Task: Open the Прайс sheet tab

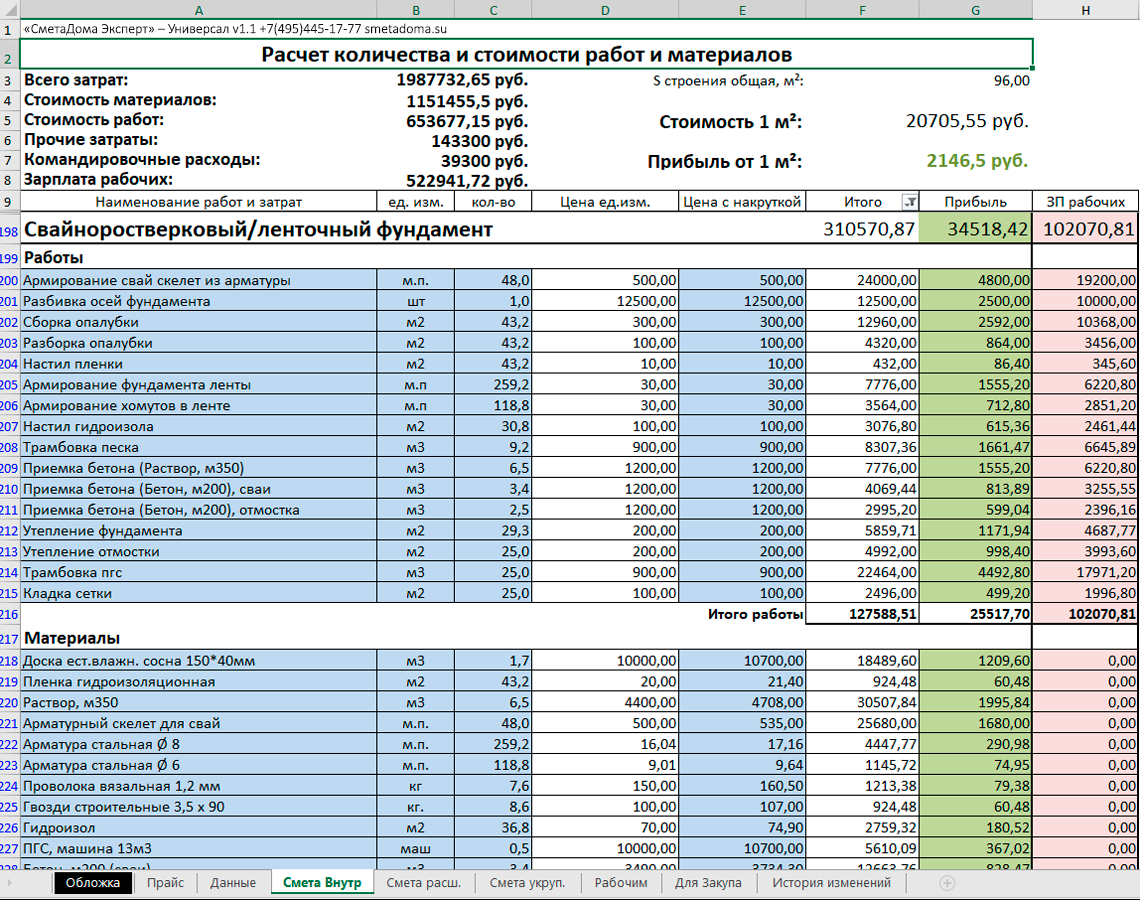Action: click(165, 883)
